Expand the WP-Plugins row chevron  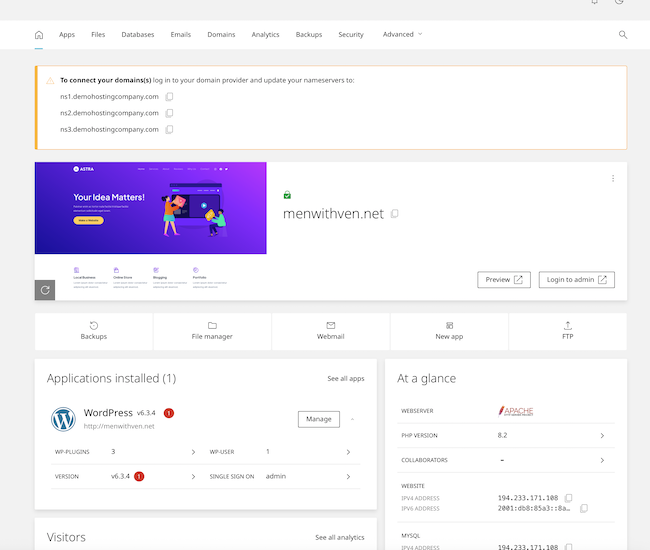pos(193,452)
